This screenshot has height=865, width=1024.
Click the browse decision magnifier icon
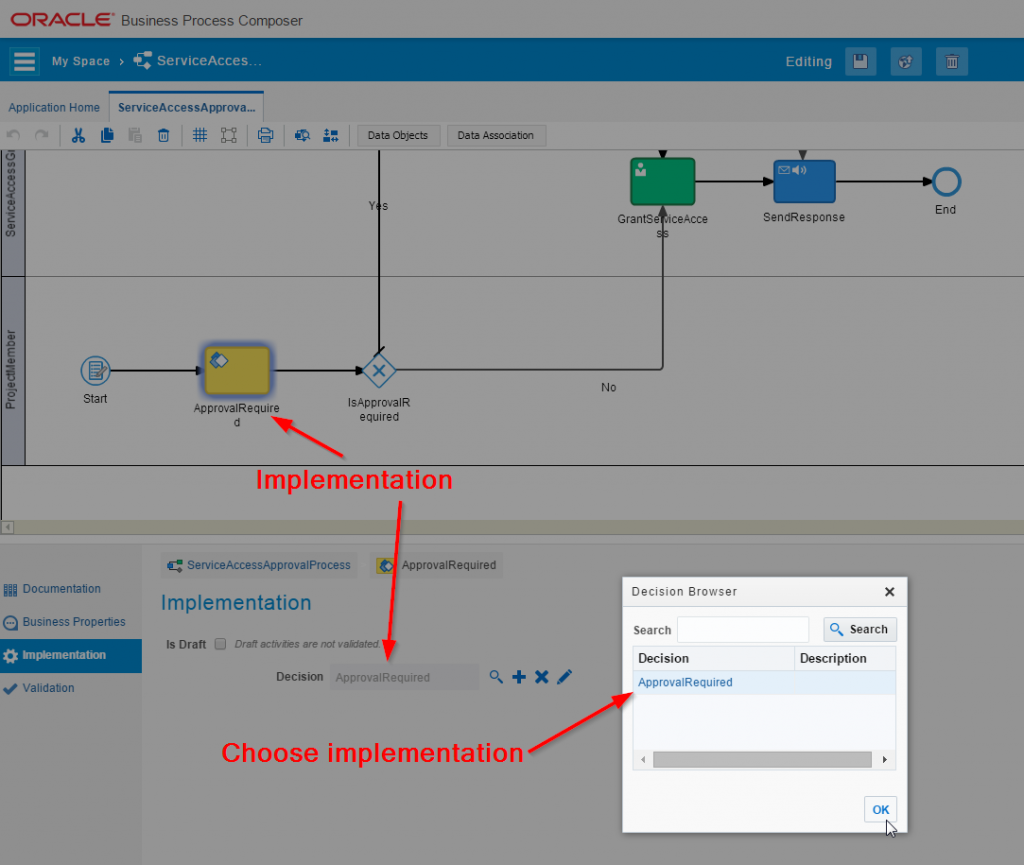point(496,677)
